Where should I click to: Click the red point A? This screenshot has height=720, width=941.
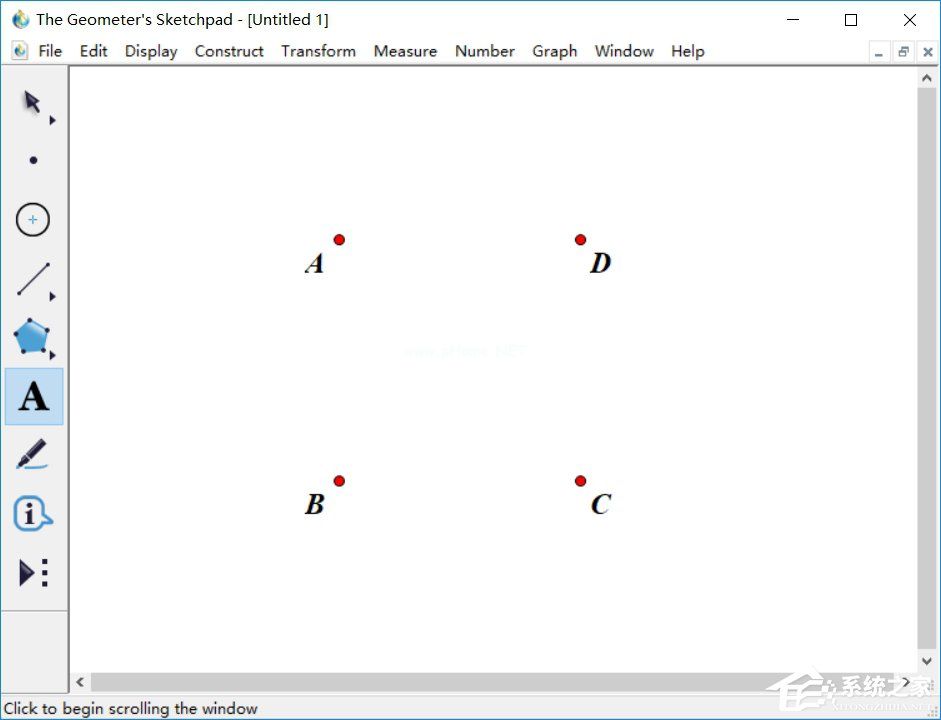[x=339, y=239]
